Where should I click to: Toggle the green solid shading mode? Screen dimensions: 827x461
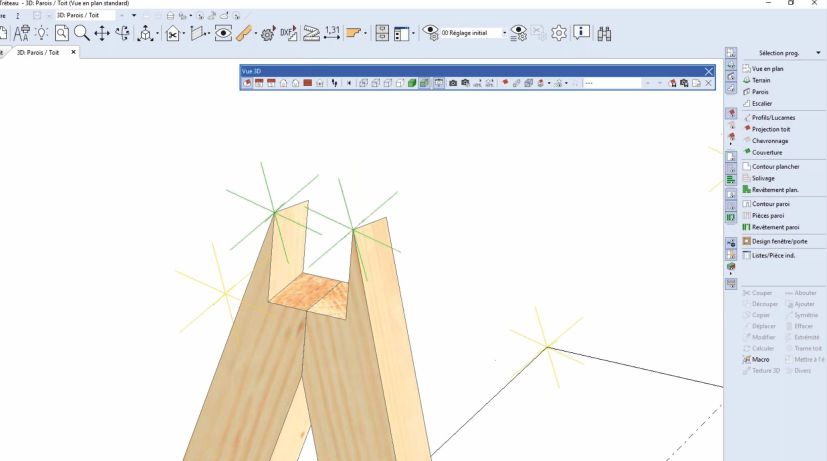pos(410,83)
